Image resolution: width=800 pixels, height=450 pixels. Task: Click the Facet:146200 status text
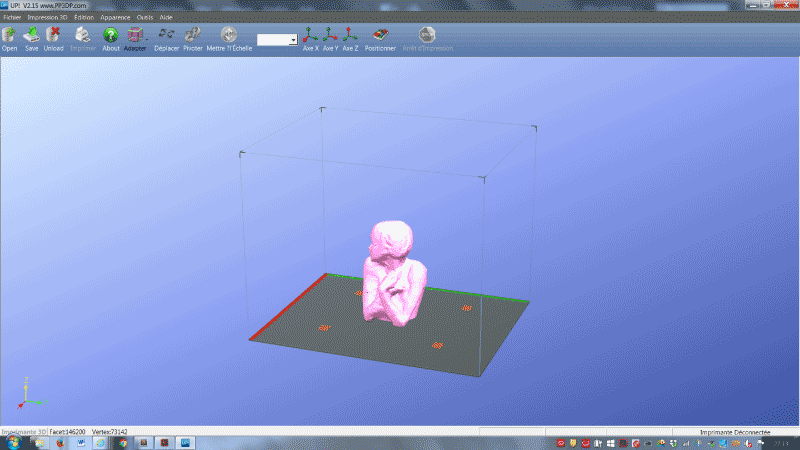(x=67, y=432)
